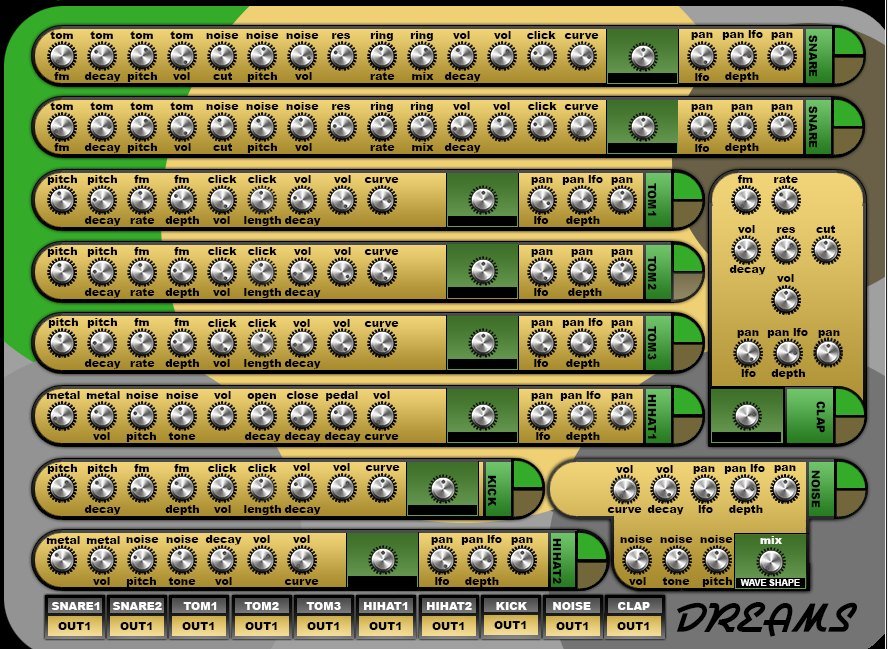Click the TOM1 trigger pad knob
888x649 pixels.
[483, 199]
